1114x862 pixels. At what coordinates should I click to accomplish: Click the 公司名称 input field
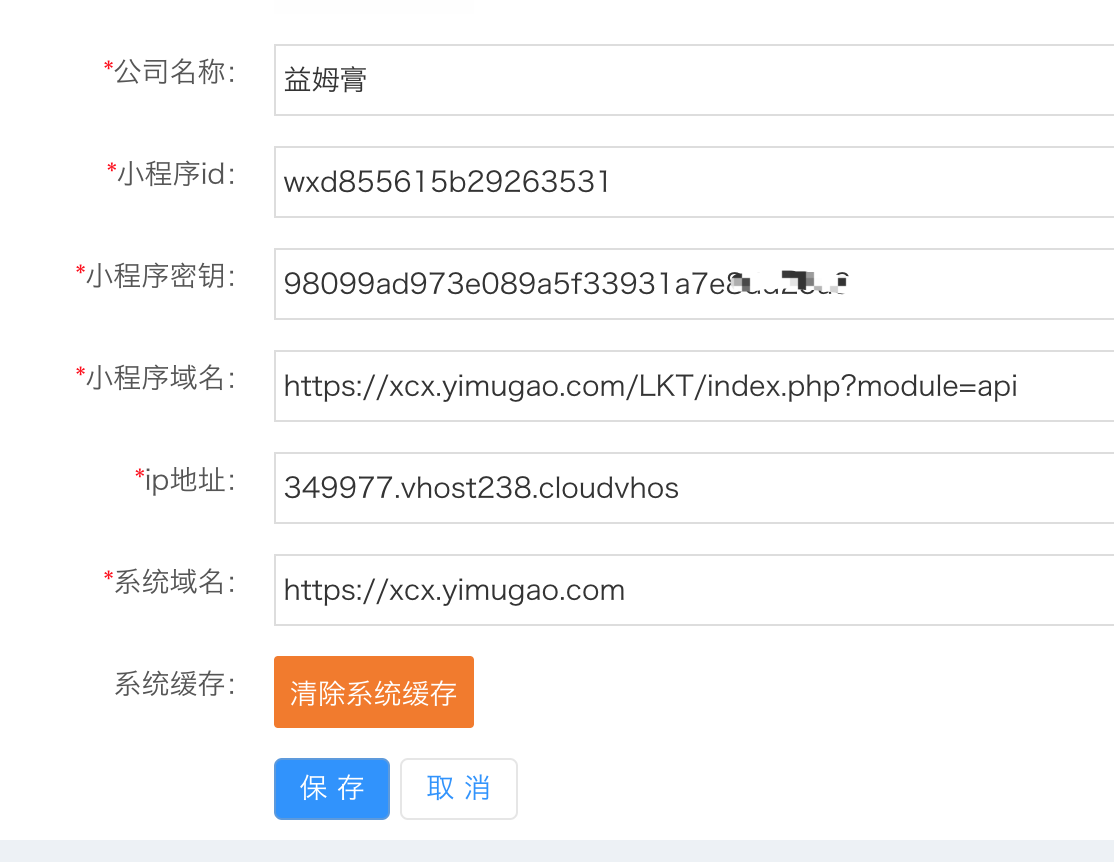click(694, 80)
